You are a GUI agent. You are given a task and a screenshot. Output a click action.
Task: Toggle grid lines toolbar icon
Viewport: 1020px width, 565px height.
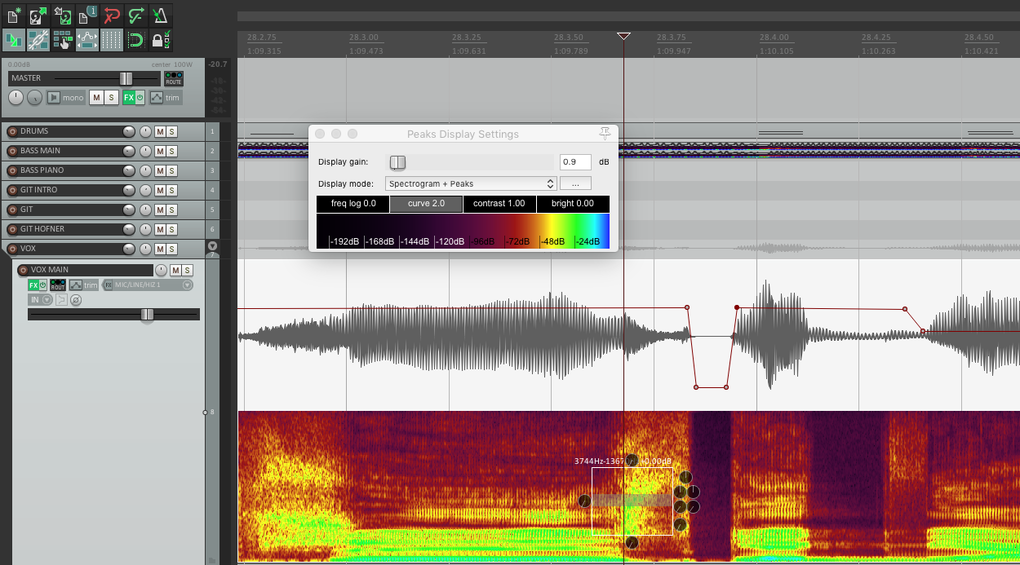click(111, 40)
